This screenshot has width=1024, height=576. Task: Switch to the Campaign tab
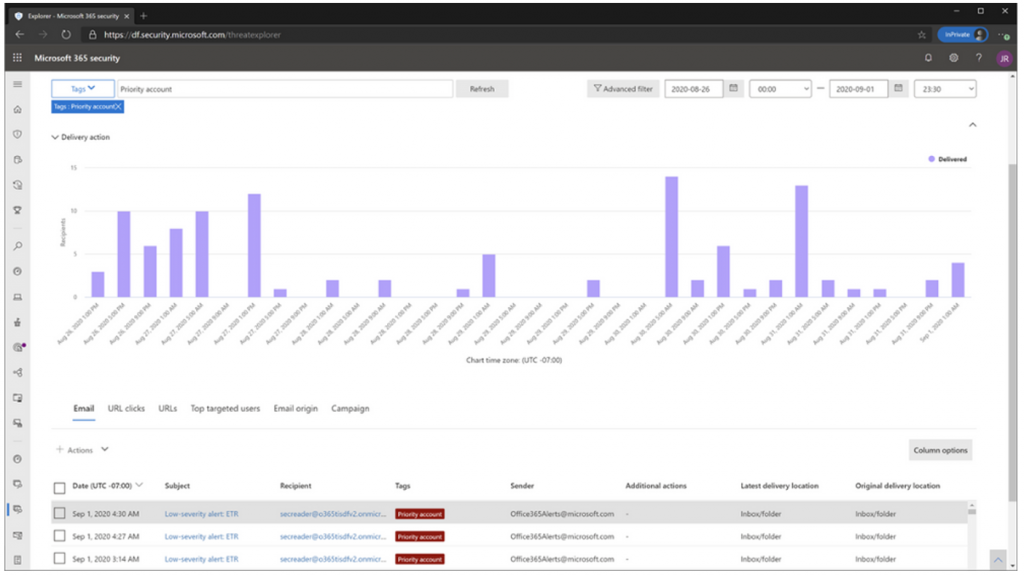pos(350,409)
